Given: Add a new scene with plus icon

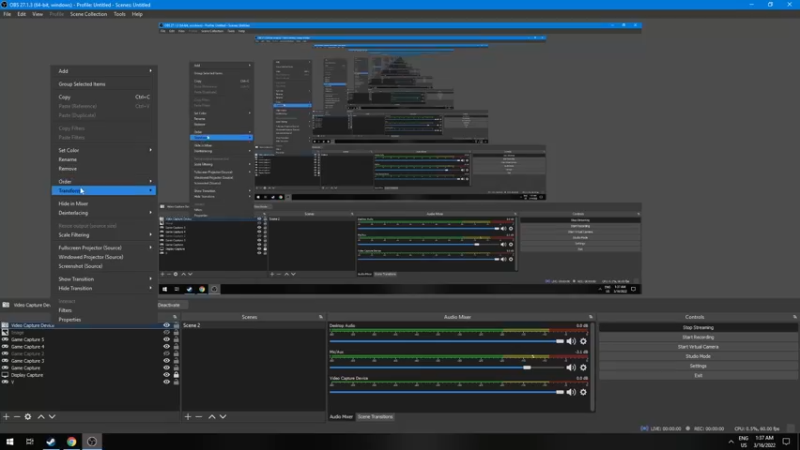Looking at the screenshot, I should click(x=188, y=417).
